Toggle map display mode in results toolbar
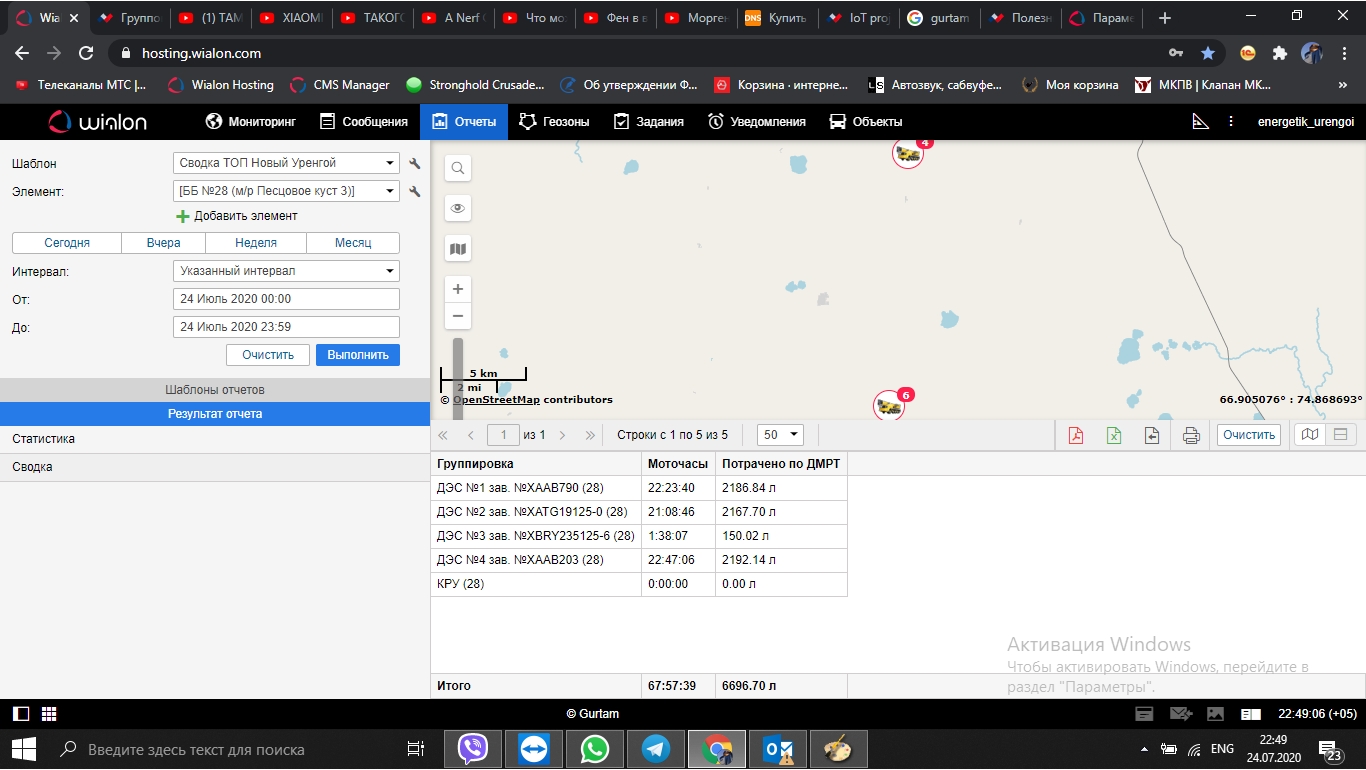This screenshot has width=1366, height=770. coord(1309,435)
